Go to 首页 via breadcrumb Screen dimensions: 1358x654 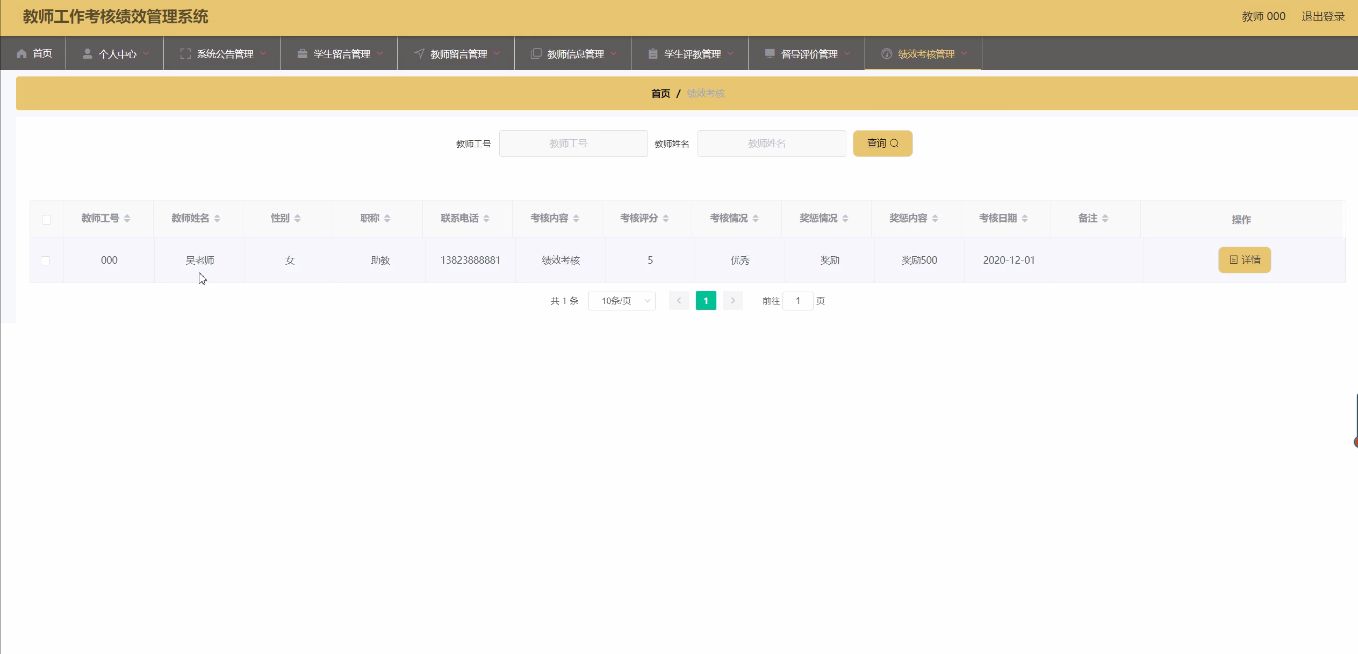tap(661, 93)
